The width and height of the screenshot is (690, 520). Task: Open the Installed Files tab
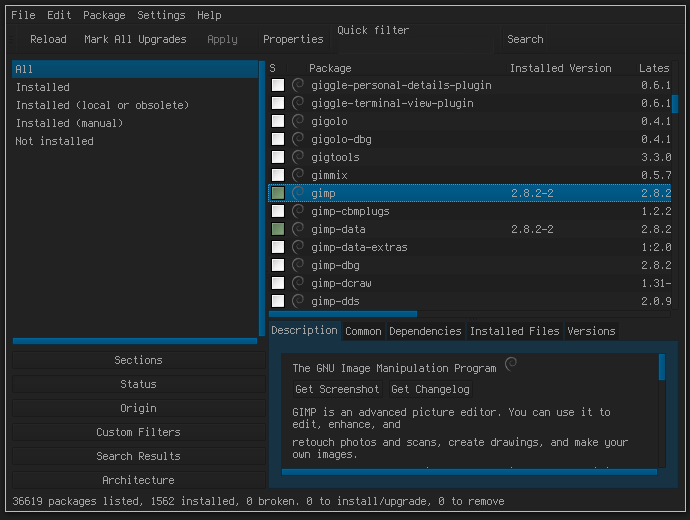pos(514,331)
